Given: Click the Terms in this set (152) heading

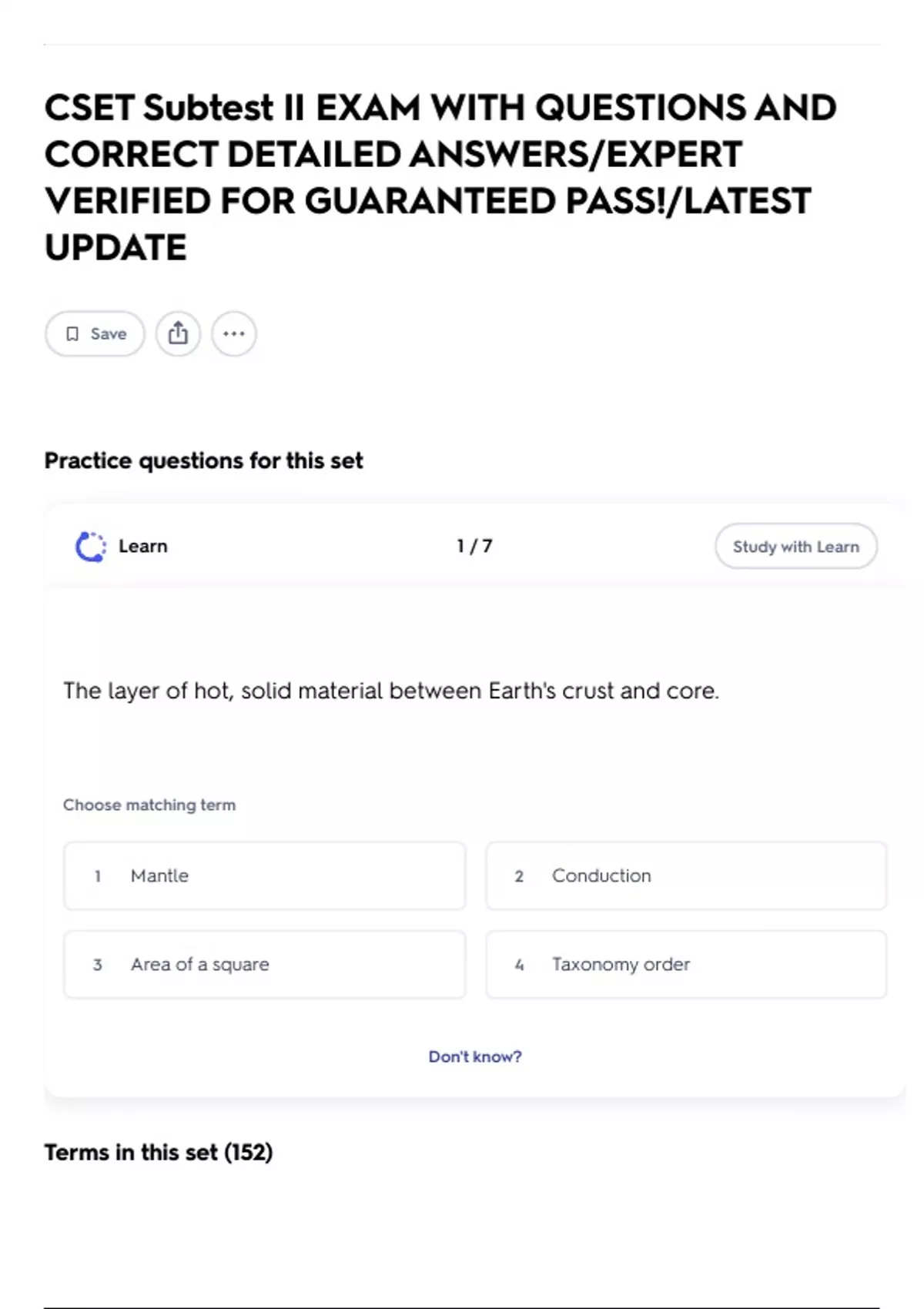Looking at the screenshot, I should 158,1152.
